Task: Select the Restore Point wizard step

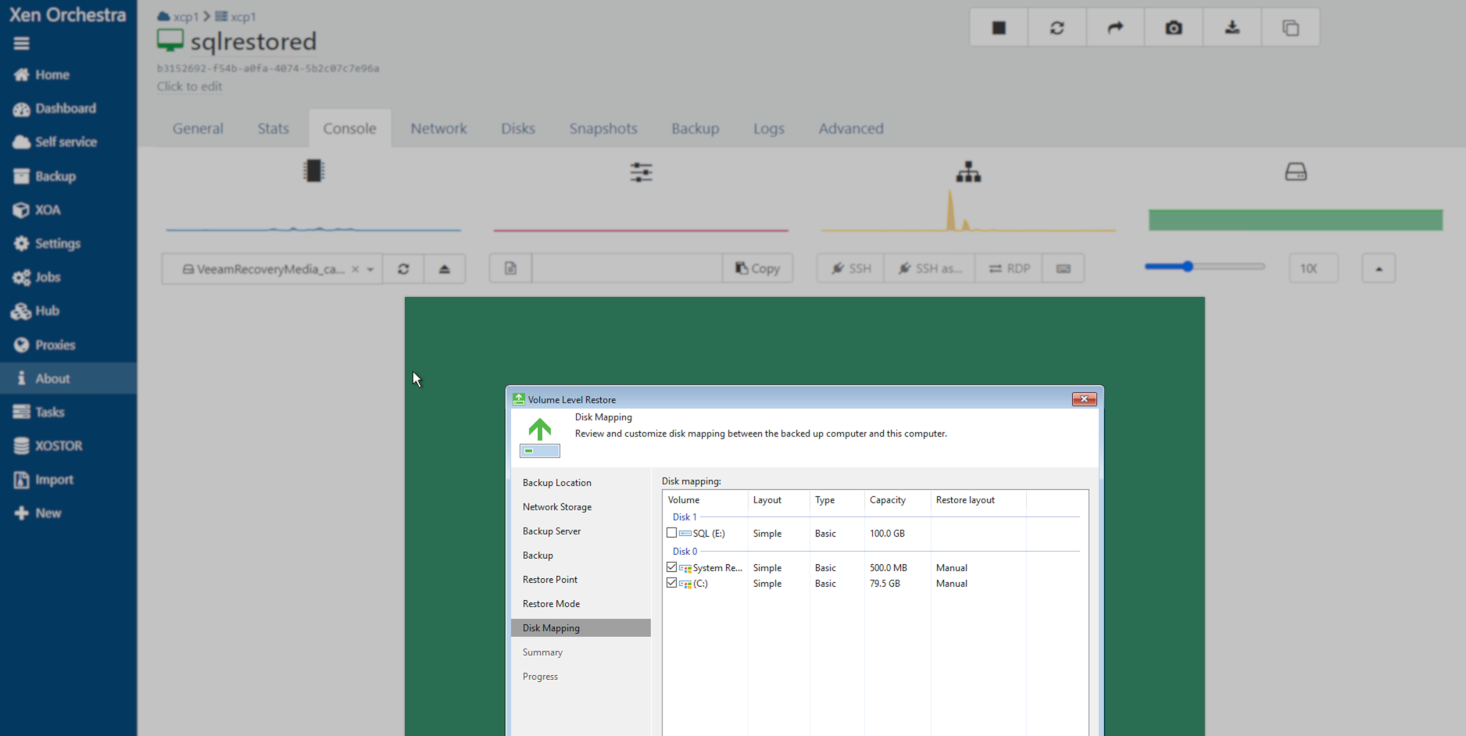Action: click(x=550, y=580)
